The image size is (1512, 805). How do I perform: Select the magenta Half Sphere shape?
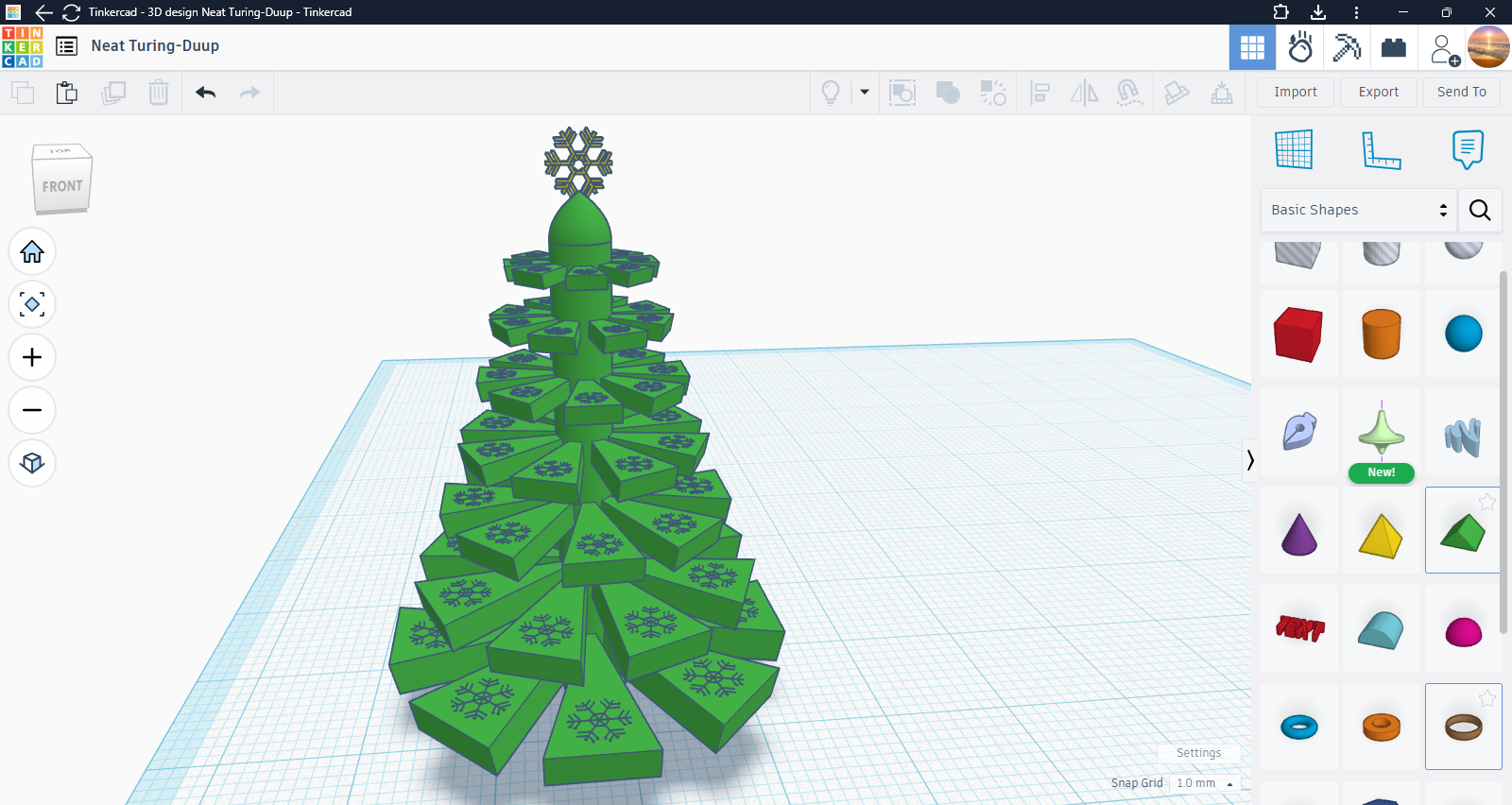tap(1464, 629)
